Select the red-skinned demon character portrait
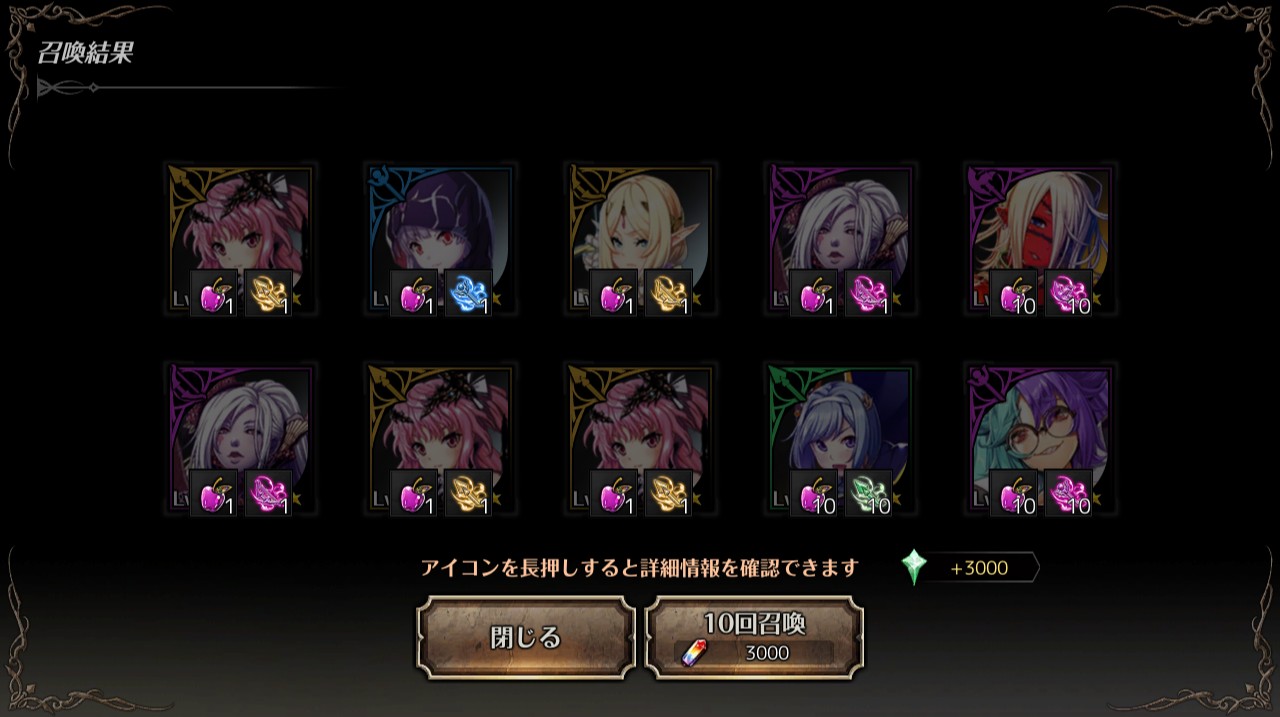The width and height of the screenshot is (1280, 717). tap(1041, 239)
